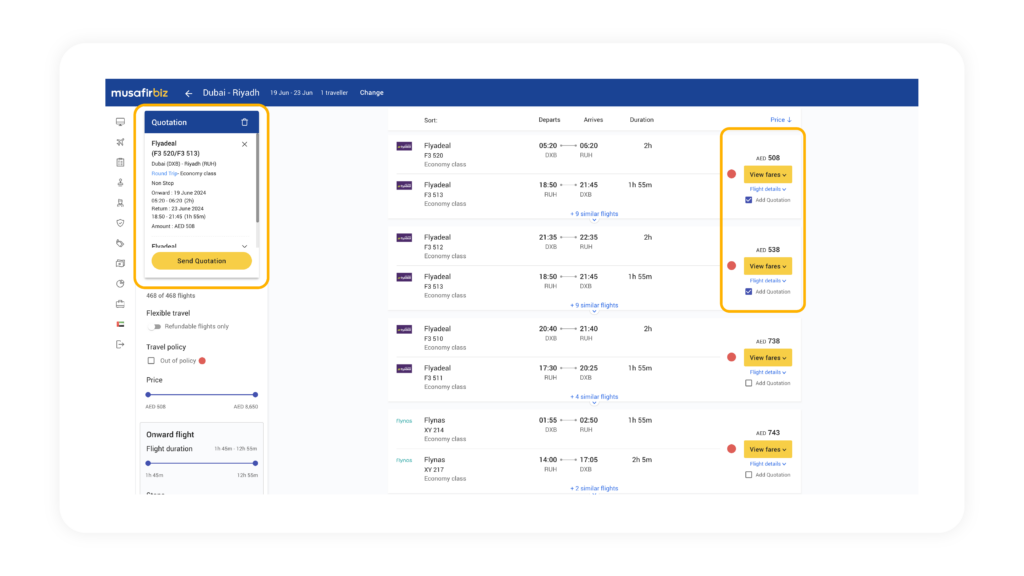This screenshot has height=576, width=1024.
Task: Check the Out of policy checkbox
Action: [151, 361]
